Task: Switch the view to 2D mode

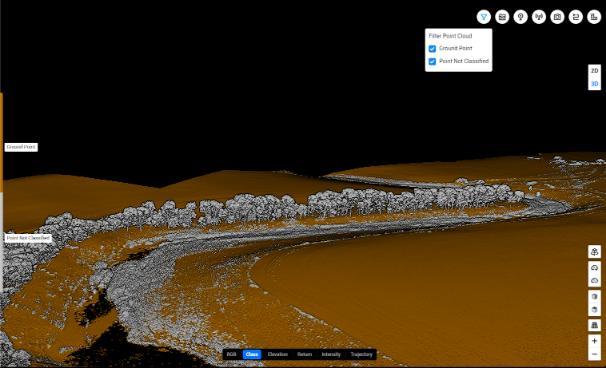Action: (594, 71)
